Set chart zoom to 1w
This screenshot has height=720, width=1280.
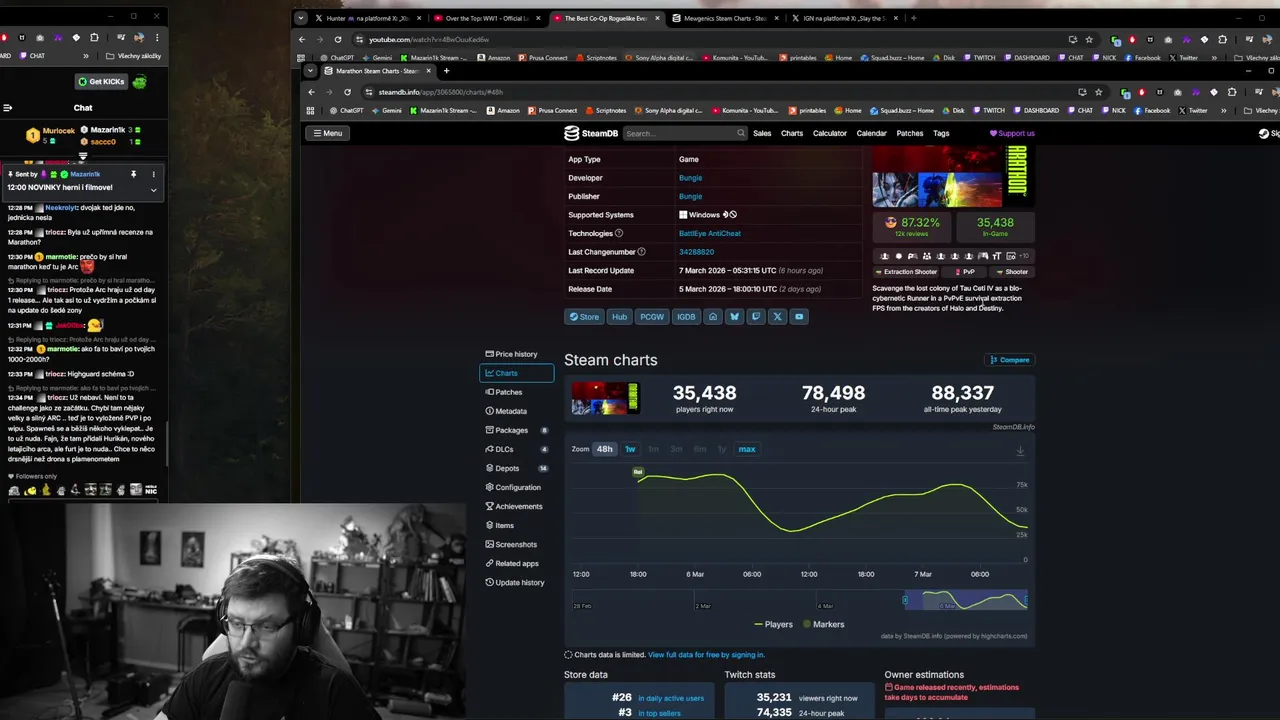point(630,449)
